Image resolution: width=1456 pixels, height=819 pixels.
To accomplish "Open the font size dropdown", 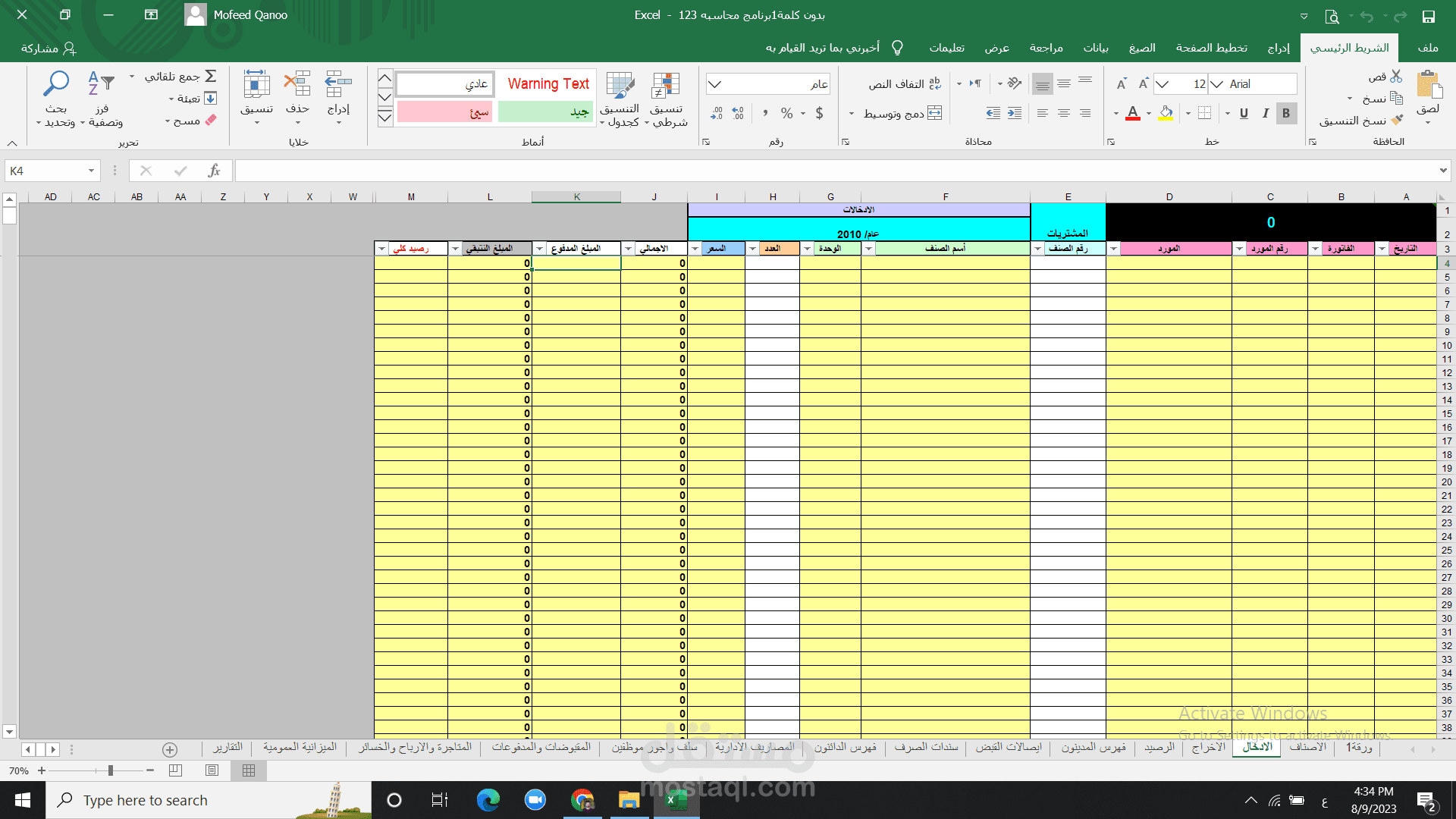I will pyautogui.click(x=1163, y=84).
